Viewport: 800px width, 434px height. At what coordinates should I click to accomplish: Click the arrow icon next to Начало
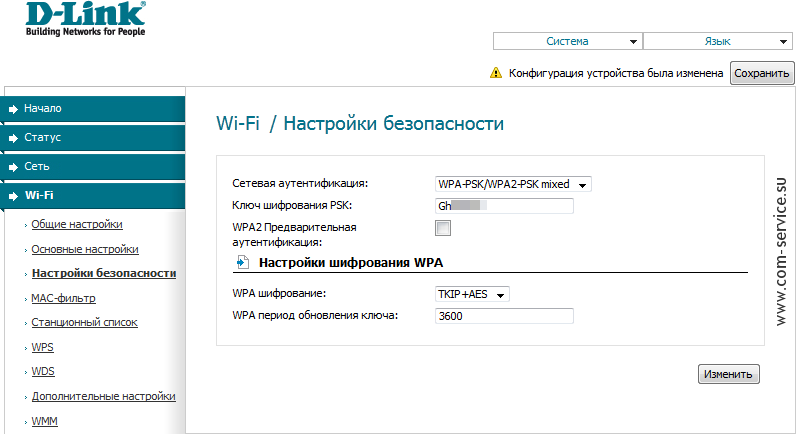point(13,109)
